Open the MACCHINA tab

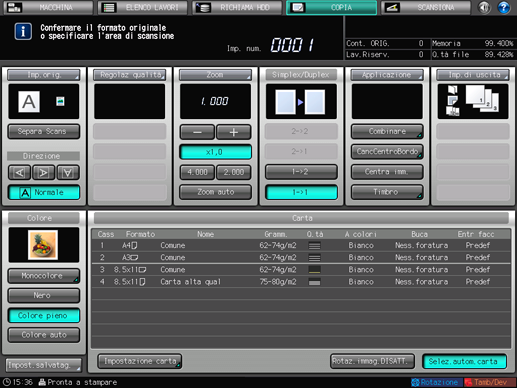48,7
